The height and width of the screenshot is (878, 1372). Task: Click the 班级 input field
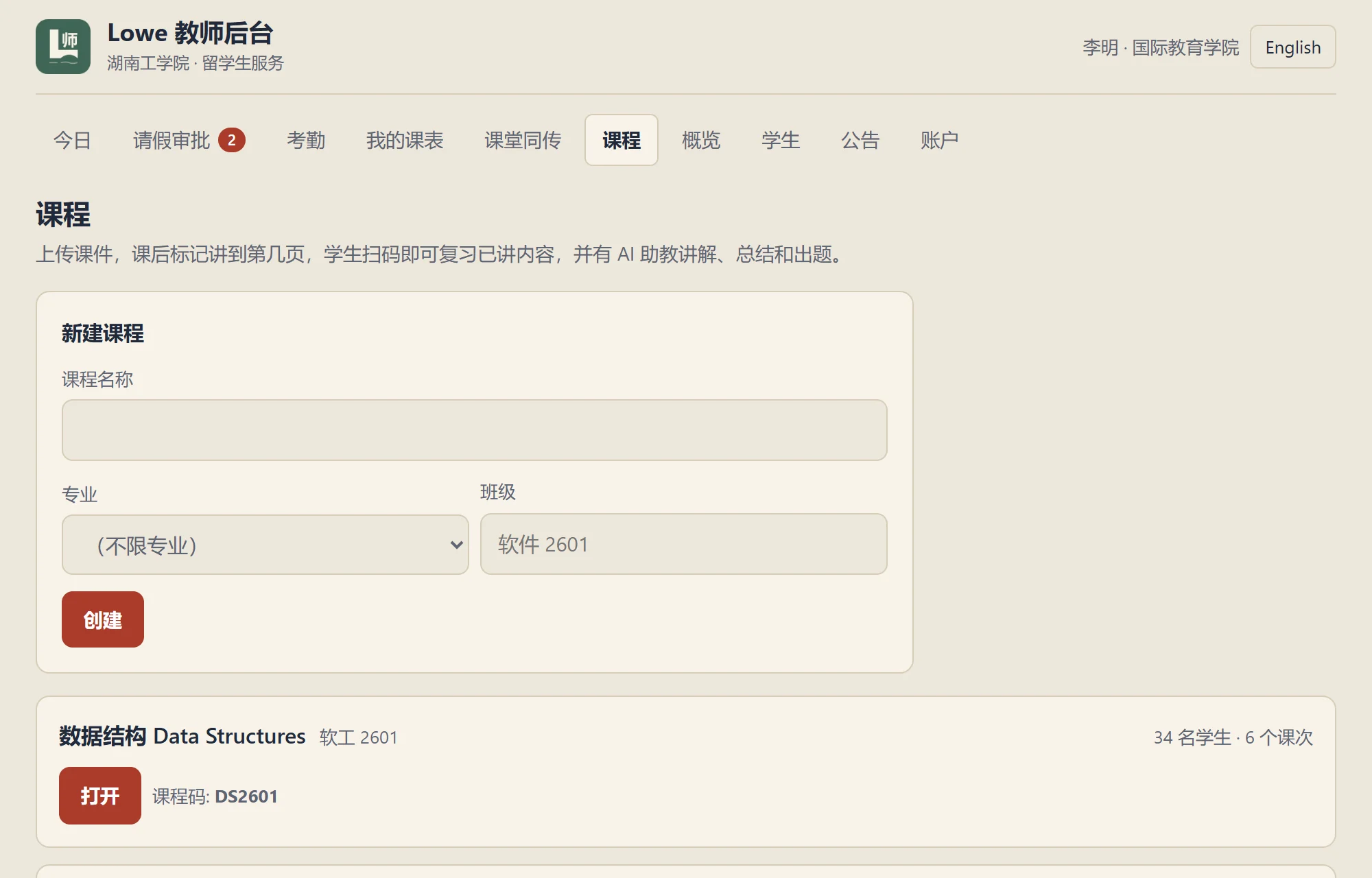pyautogui.click(x=684, y=544)
